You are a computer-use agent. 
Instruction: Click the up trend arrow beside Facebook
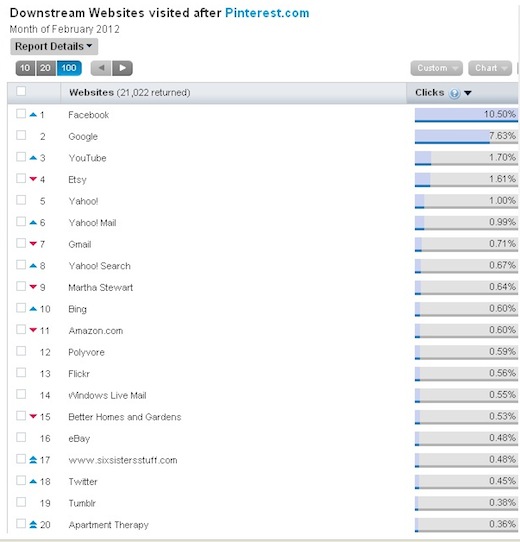click(33, 114)
